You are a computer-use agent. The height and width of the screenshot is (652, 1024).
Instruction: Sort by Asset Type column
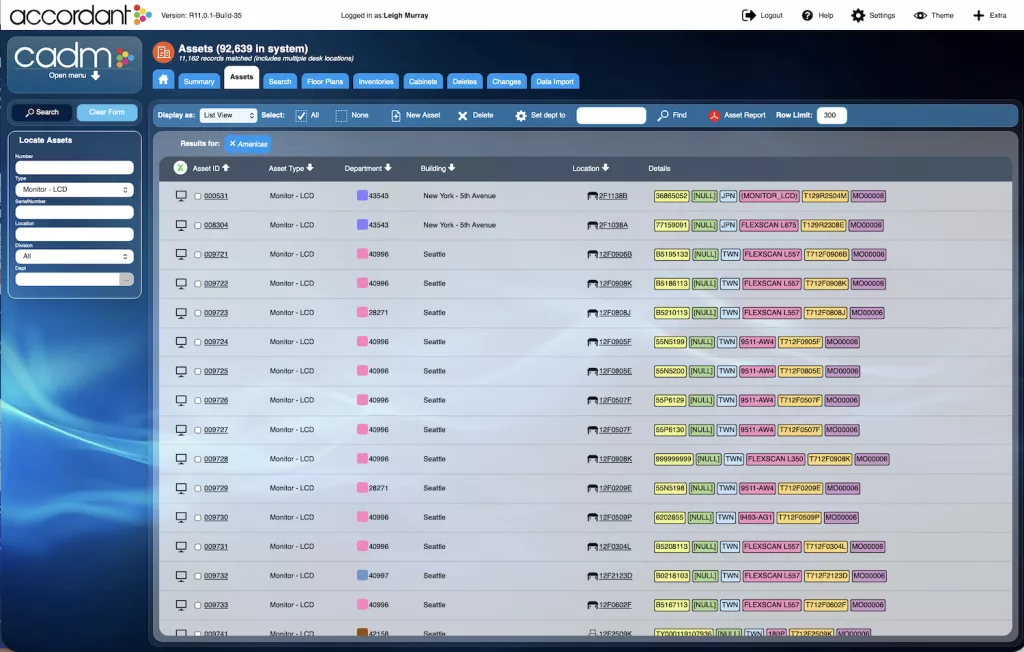point(291,168)
